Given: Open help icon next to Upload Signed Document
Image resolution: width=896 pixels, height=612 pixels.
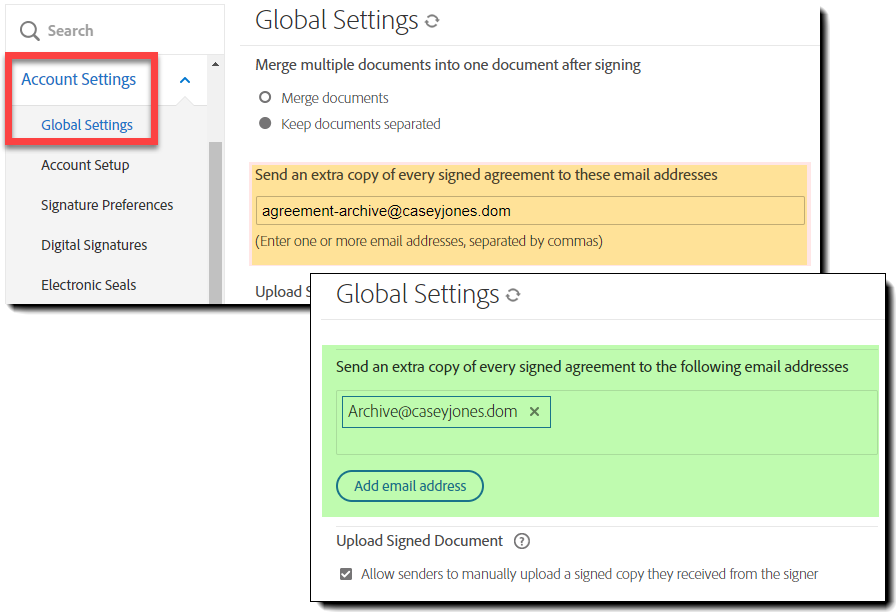Looking at the screenshot, I should tap(521, 541).
